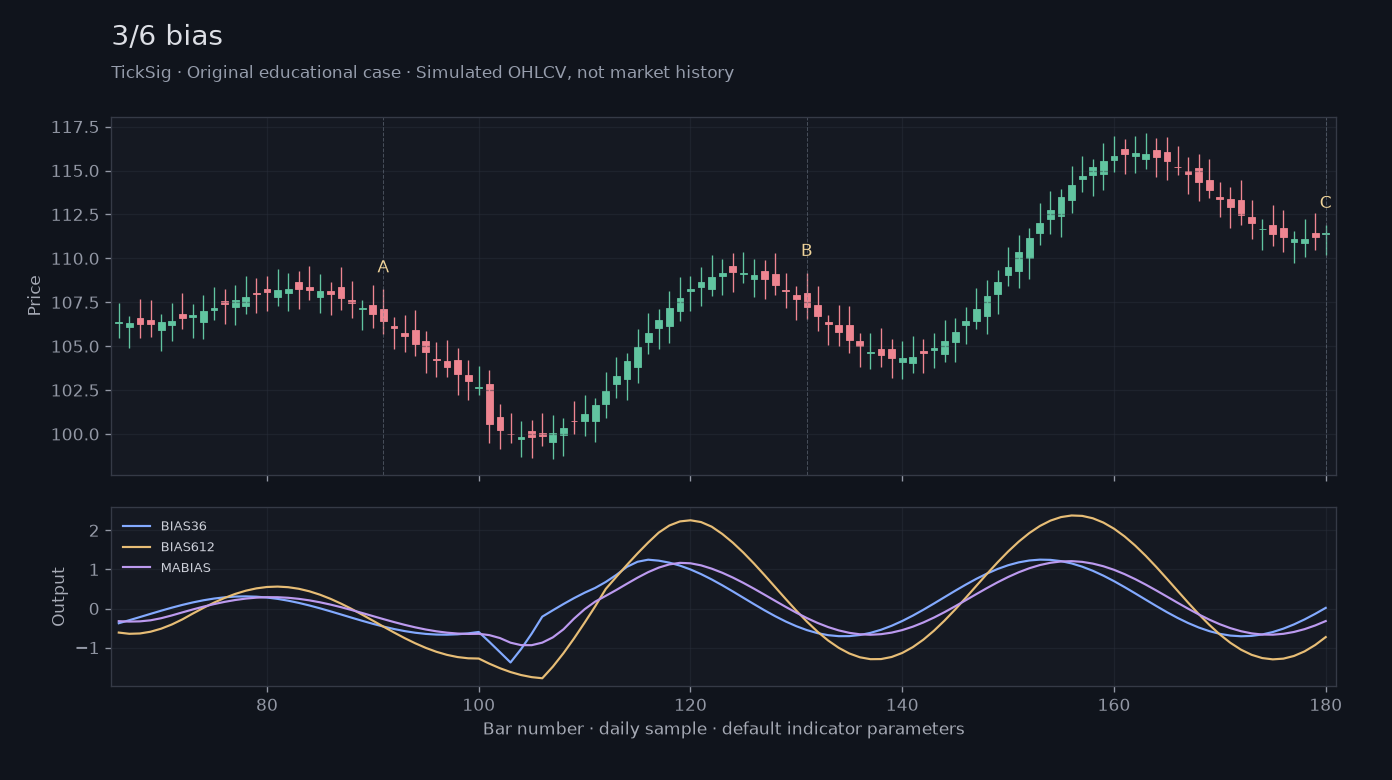Click the 117.5 price tick label

pyautogui.click(x=75, y=127)
